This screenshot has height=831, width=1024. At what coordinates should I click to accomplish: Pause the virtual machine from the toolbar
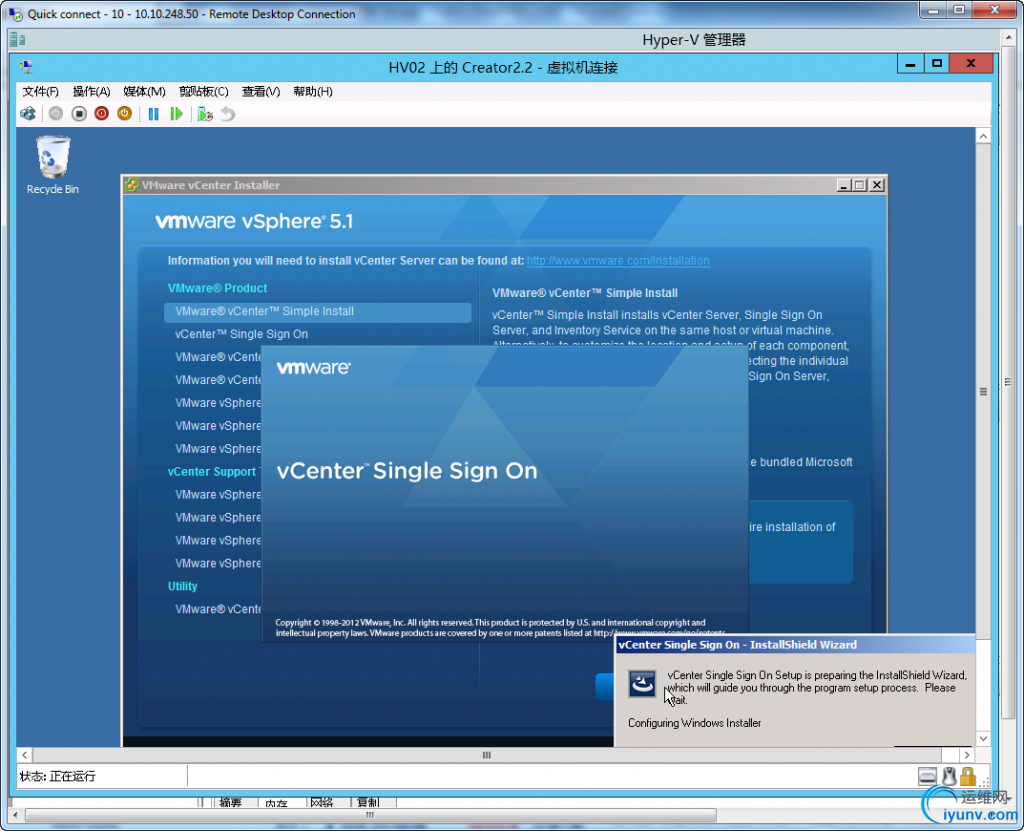click(x=153, y=114)
